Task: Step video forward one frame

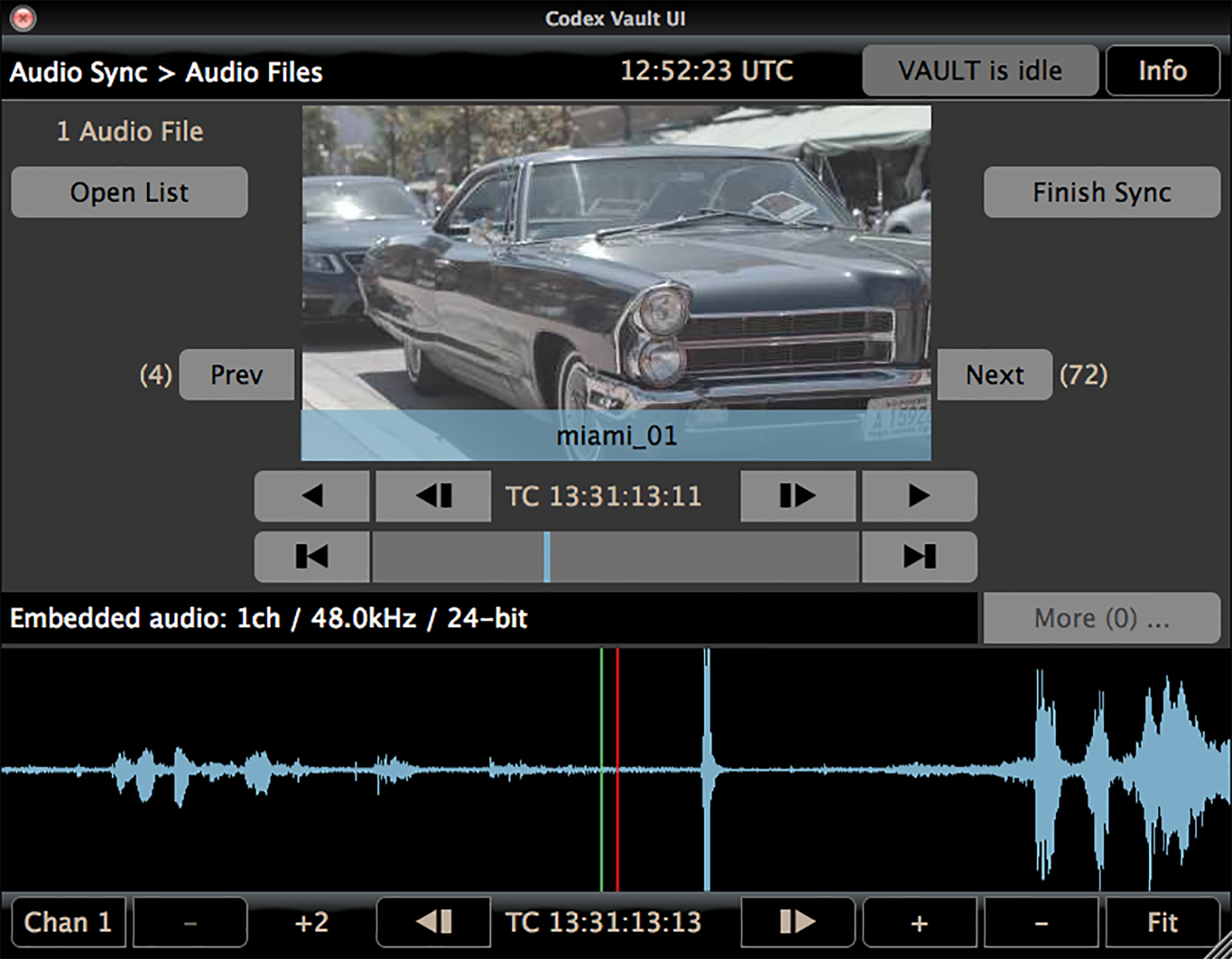Action: (798, 496)
